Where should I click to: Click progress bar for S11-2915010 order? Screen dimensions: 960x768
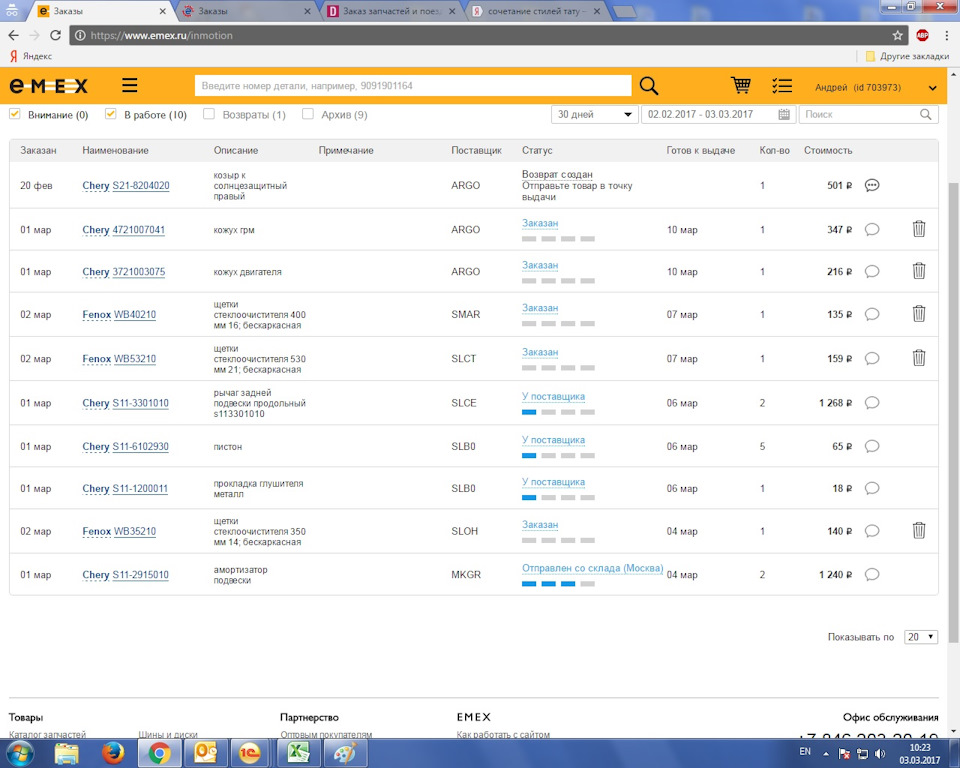[x=558, y=584]
